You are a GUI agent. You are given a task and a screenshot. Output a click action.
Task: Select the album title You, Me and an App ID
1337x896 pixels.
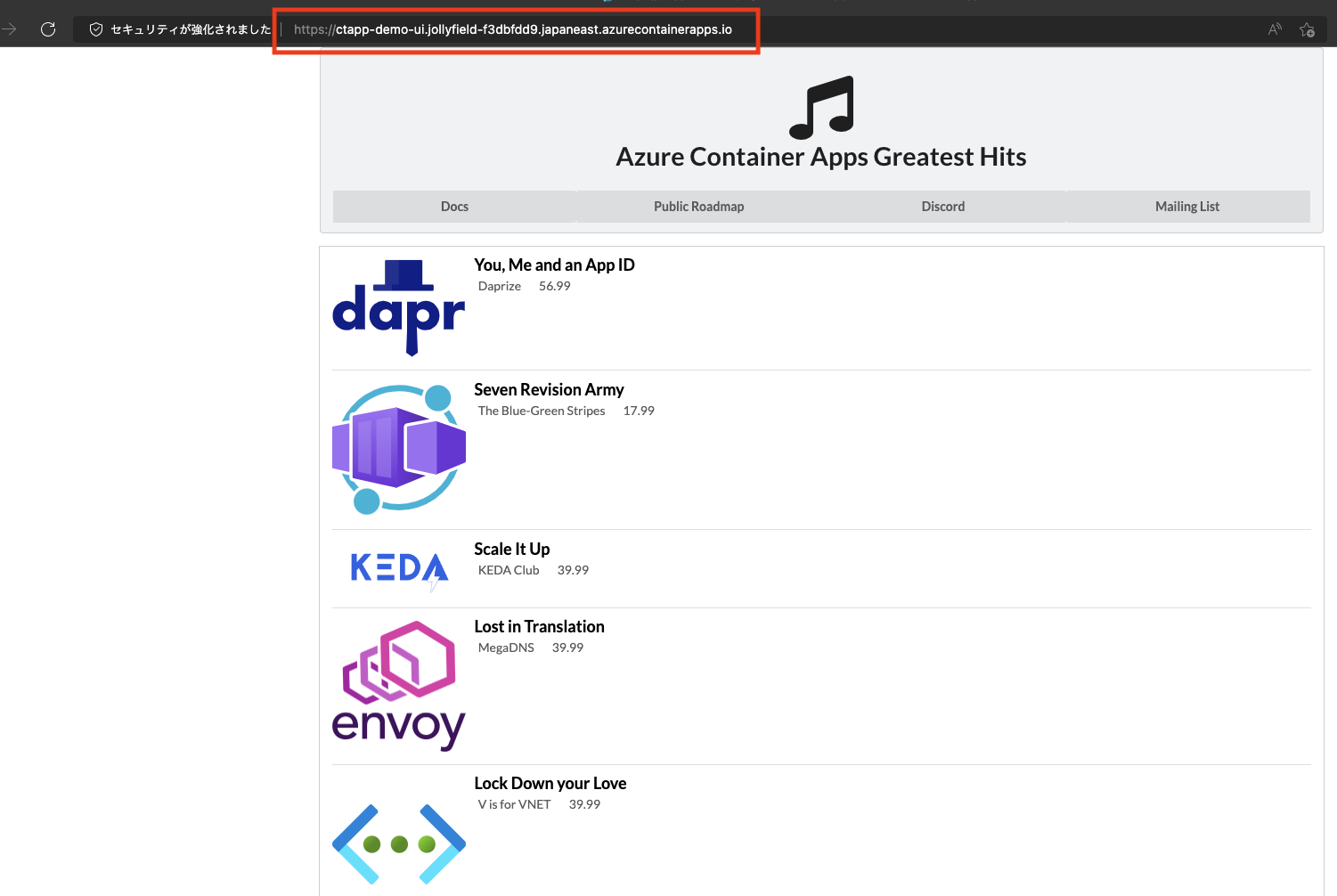(x=554, y=265)
